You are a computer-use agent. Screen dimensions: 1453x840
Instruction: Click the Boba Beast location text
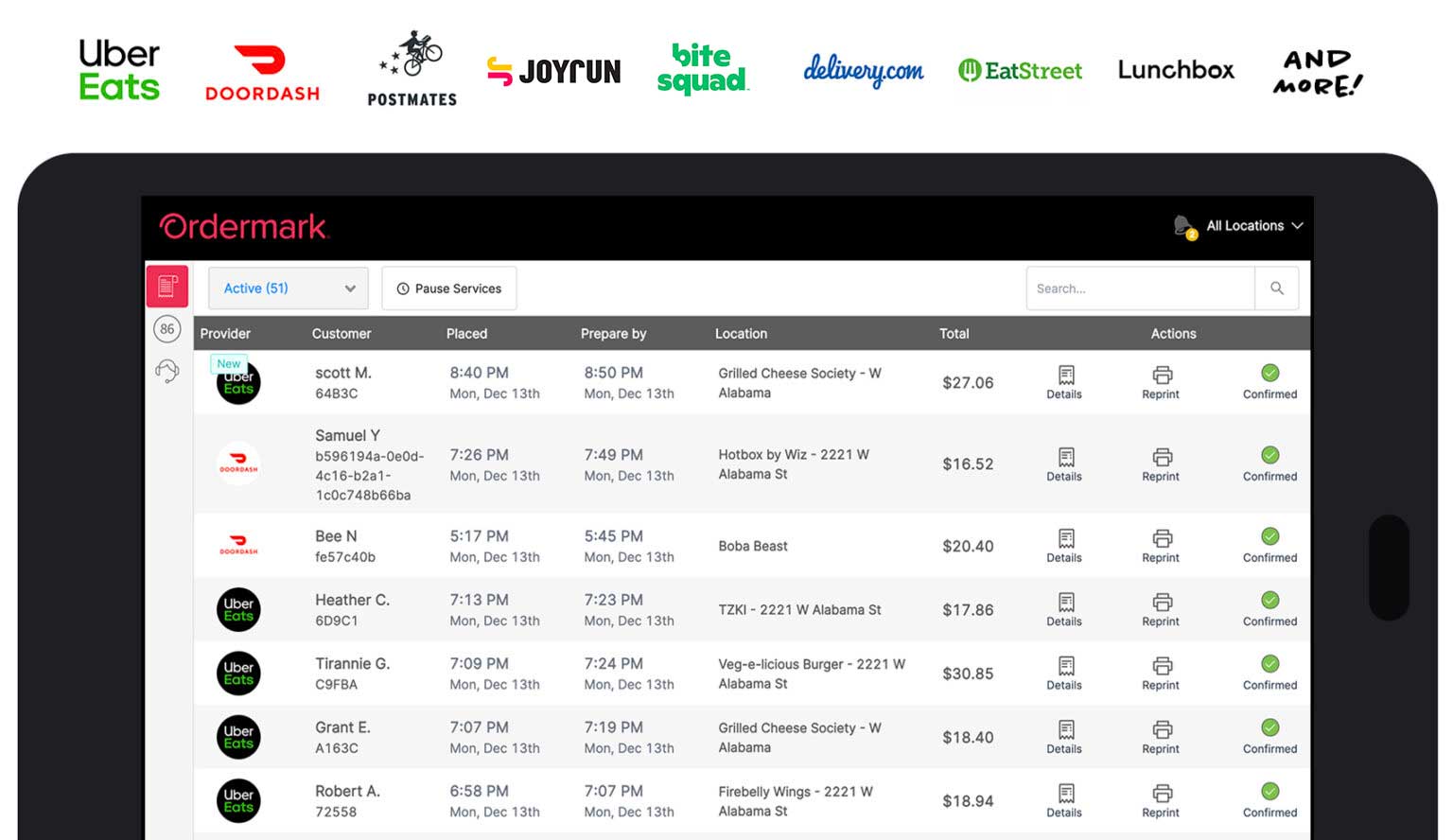click(x=753, y=546)
